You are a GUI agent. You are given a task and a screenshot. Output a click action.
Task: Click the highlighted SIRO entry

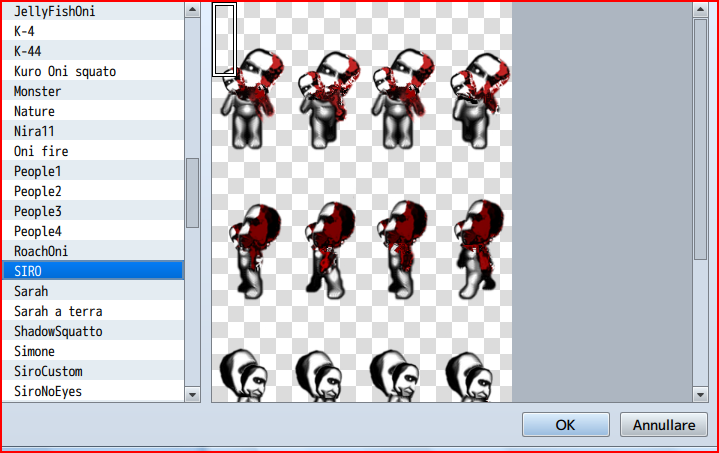click(x=93, y=271)
